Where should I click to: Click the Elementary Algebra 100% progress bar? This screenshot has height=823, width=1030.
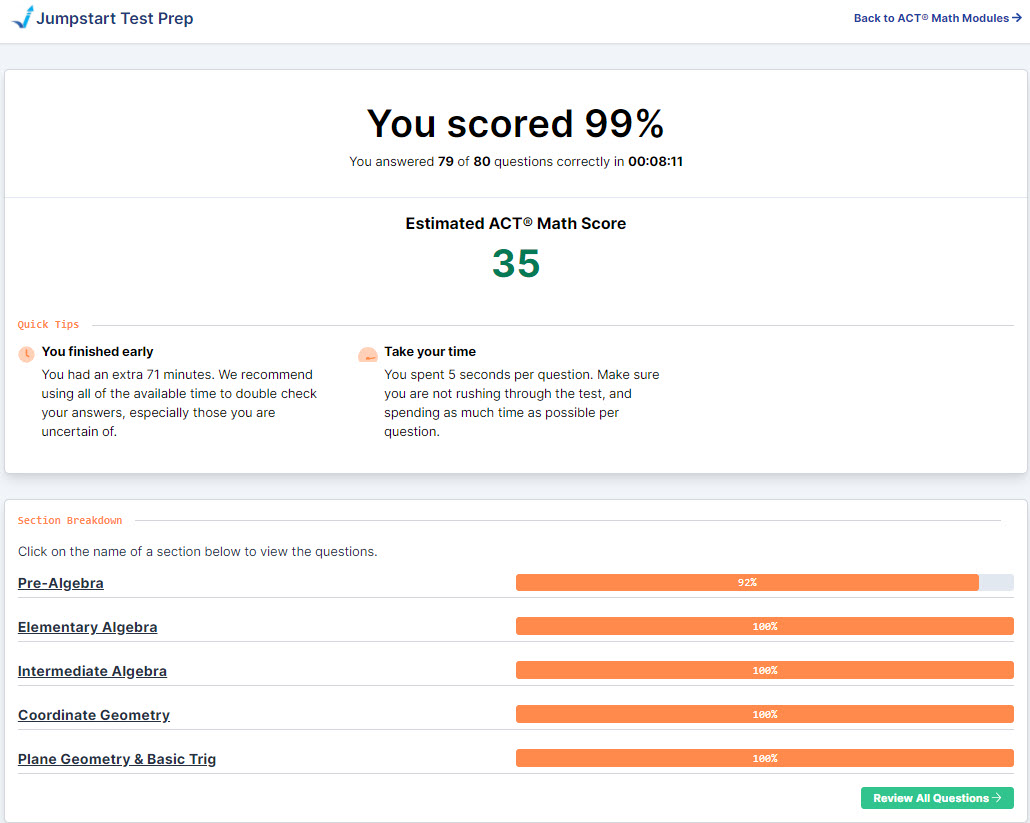pos(764,626)
